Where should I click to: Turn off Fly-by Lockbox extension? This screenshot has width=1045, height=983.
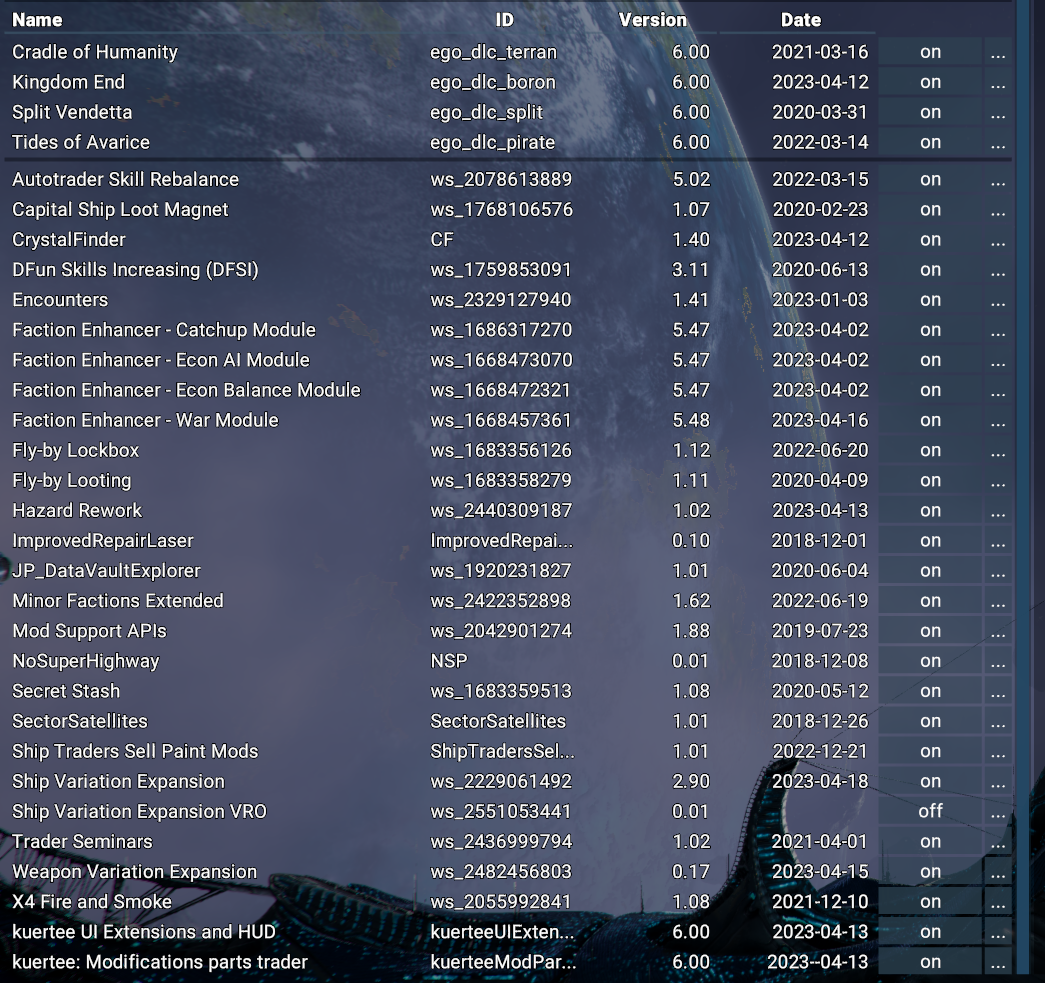(x=930, y=450)
